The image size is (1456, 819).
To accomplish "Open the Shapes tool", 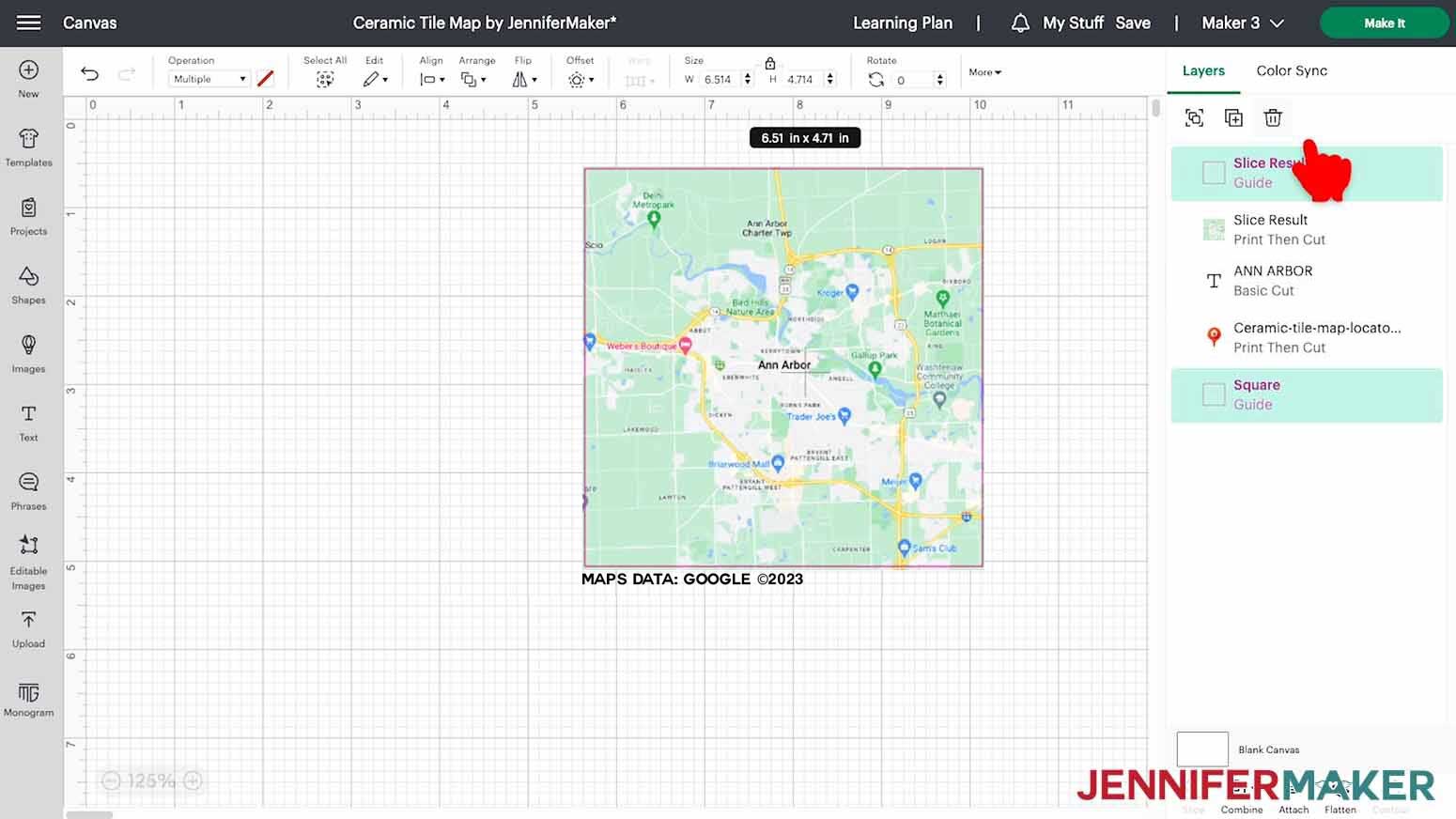I will (x=28, y=285).
